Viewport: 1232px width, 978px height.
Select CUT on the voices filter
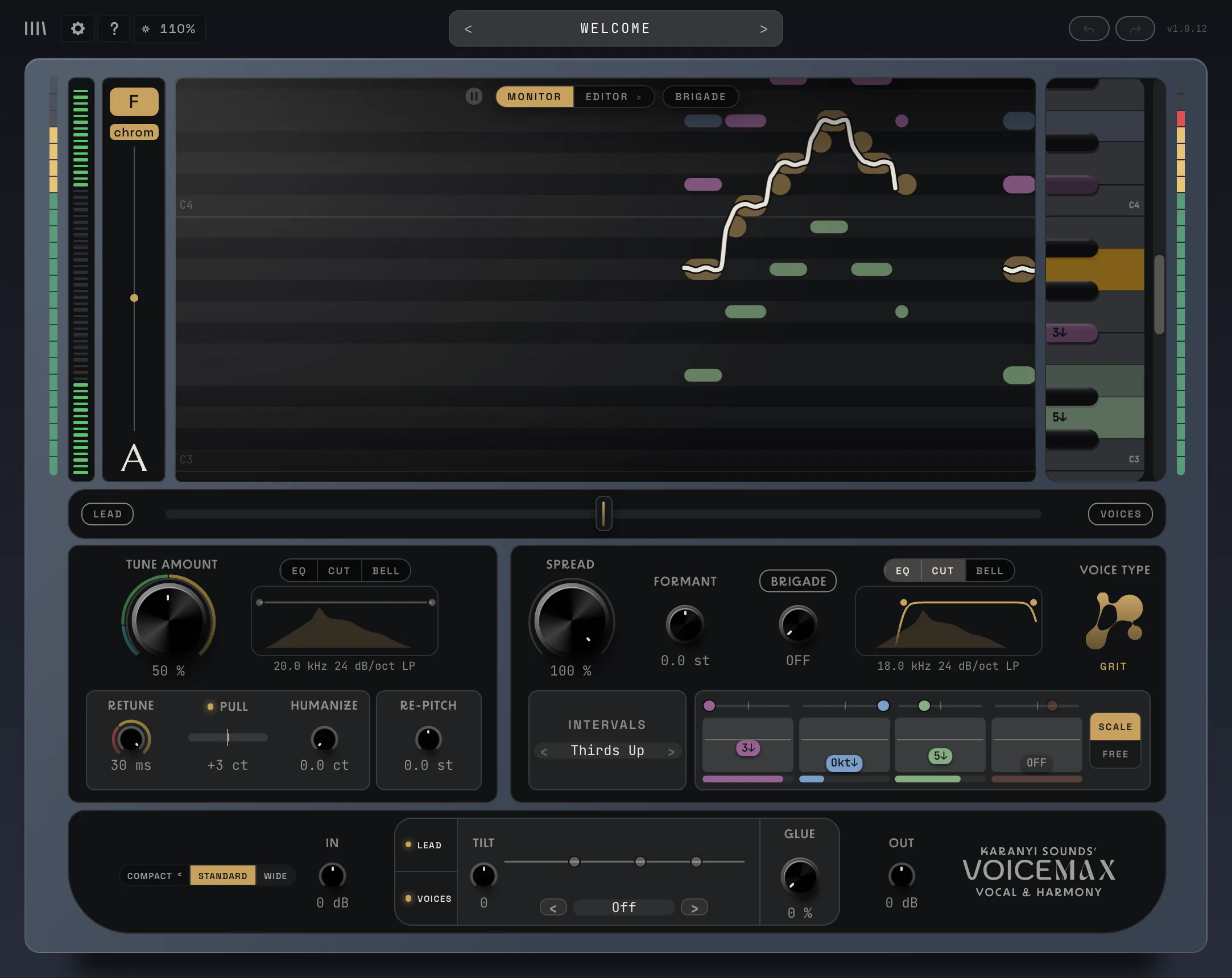[943, 571]
